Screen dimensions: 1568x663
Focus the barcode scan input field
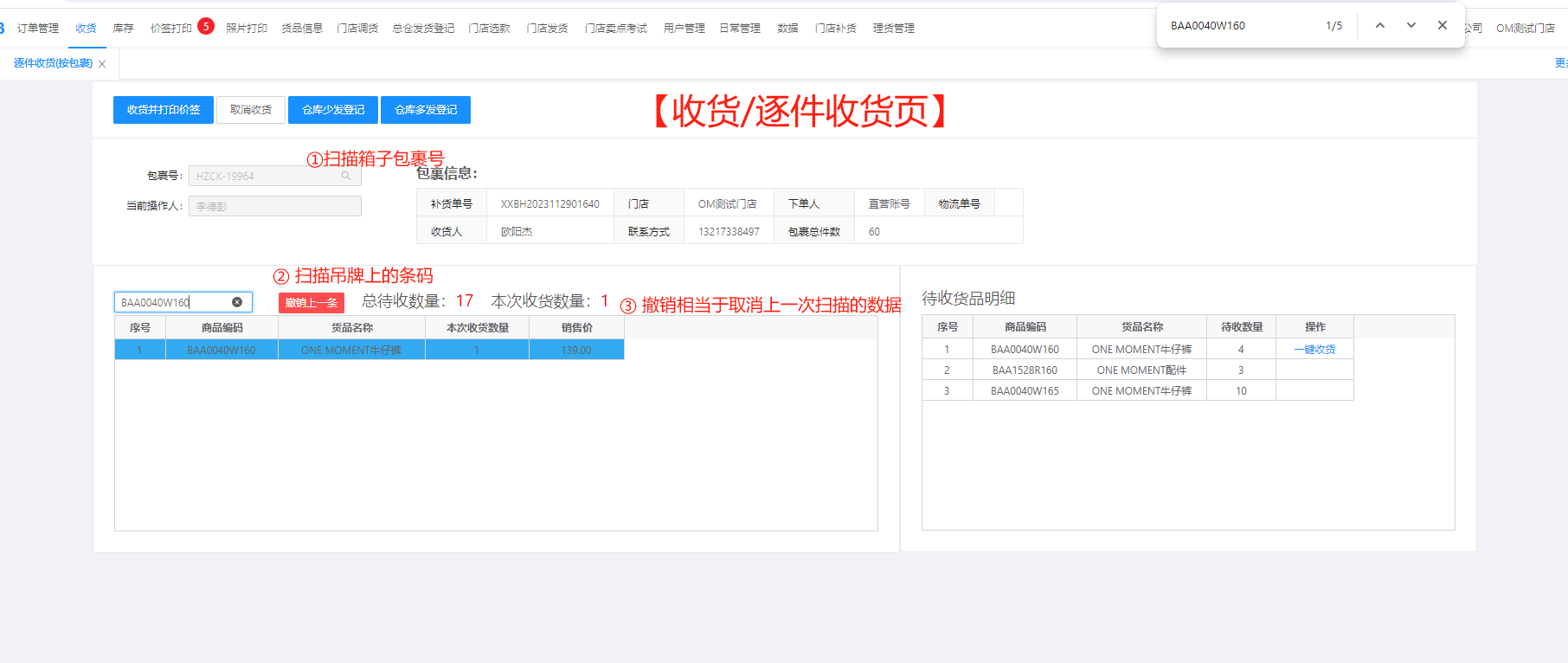173,302
